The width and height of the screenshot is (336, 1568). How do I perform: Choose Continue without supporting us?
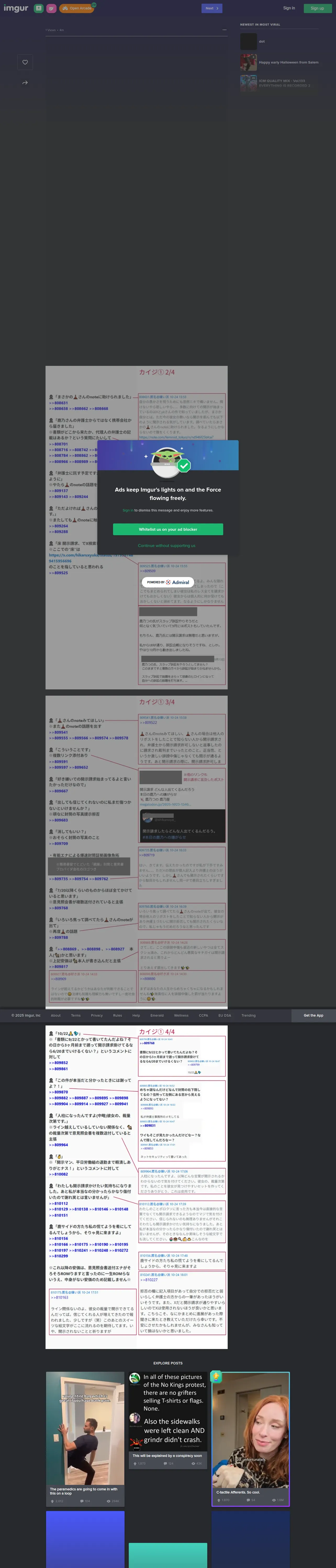point(166,545)
